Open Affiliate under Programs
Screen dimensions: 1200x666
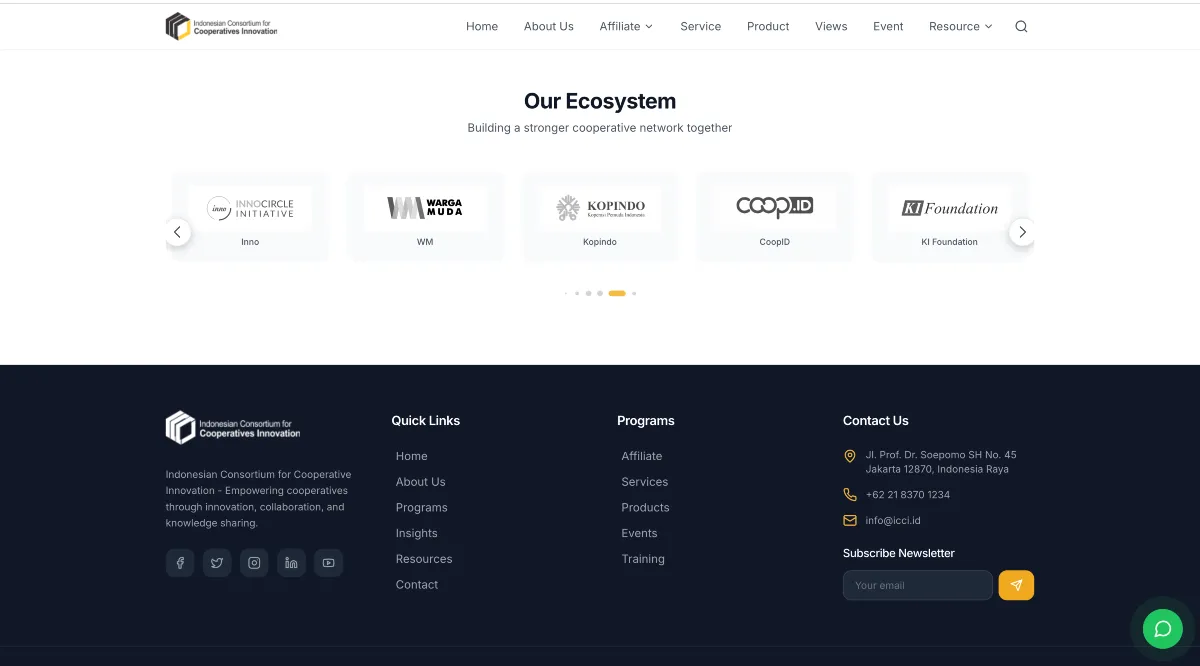coord(642,456)
